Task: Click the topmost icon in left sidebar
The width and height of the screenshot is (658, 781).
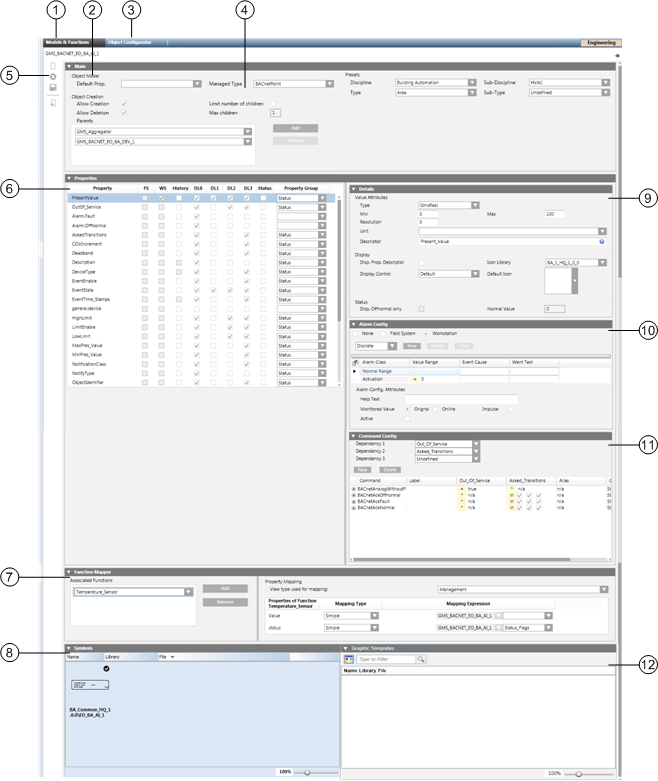Action: pos(52,65)
